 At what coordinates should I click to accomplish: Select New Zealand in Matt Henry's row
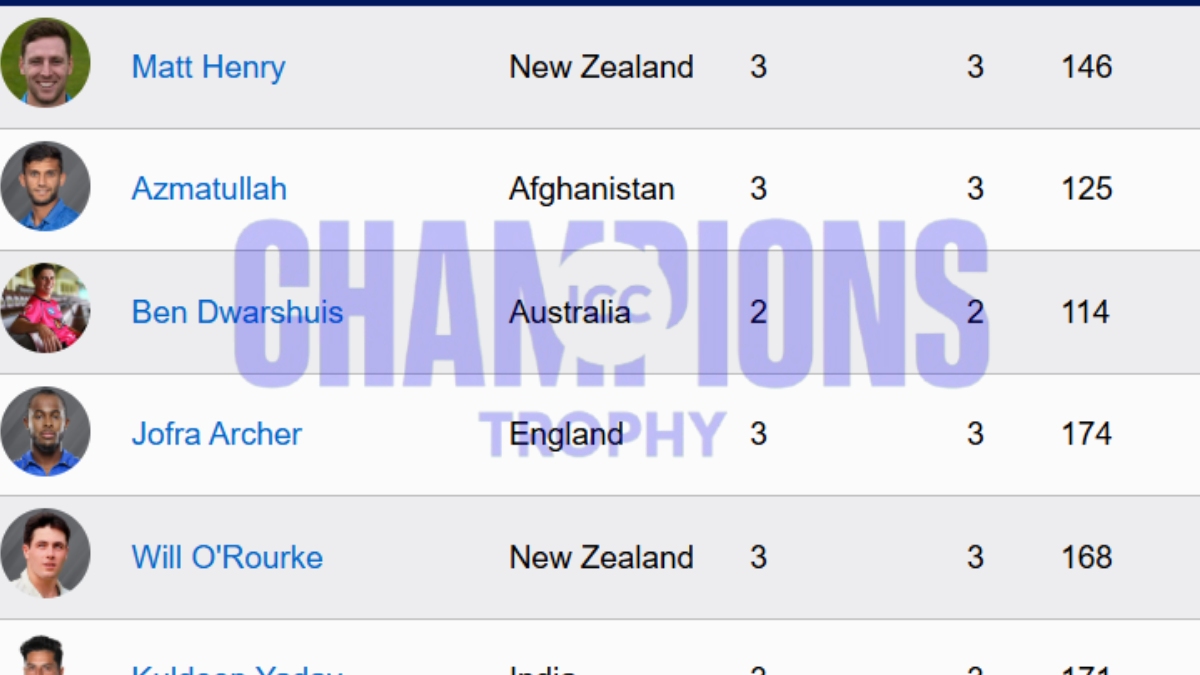[601, 67]
